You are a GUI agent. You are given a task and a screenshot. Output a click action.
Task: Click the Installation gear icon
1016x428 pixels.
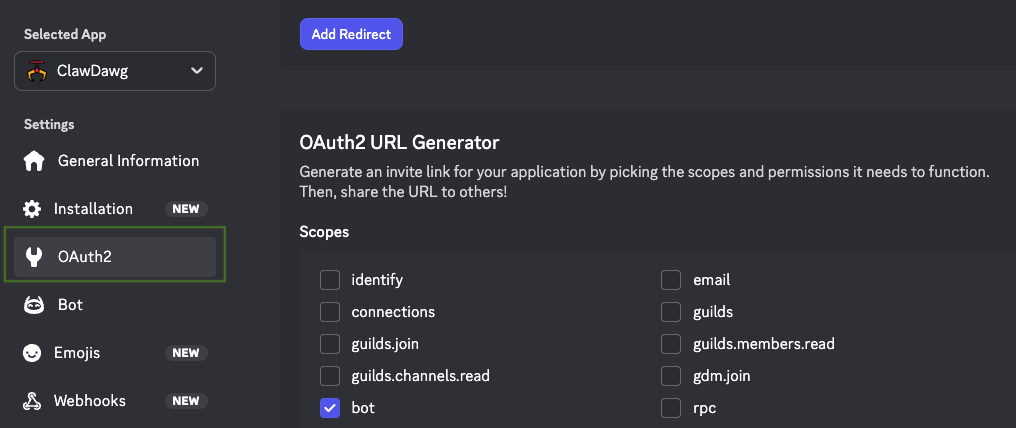33,209
